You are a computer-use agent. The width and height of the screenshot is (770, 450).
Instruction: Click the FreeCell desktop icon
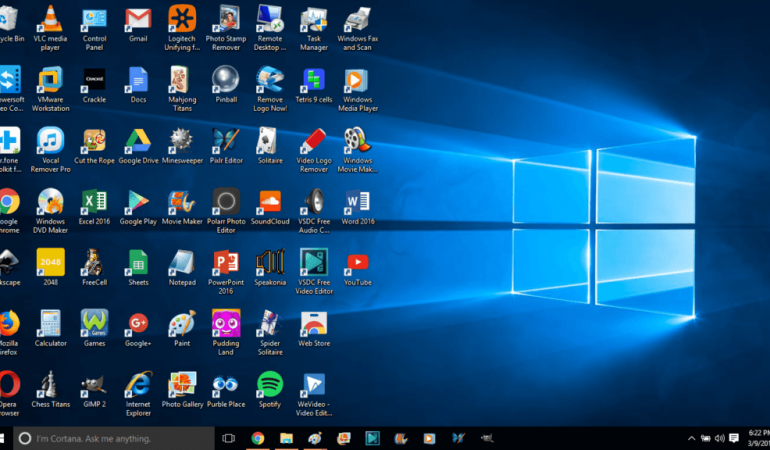click(94, 262)
